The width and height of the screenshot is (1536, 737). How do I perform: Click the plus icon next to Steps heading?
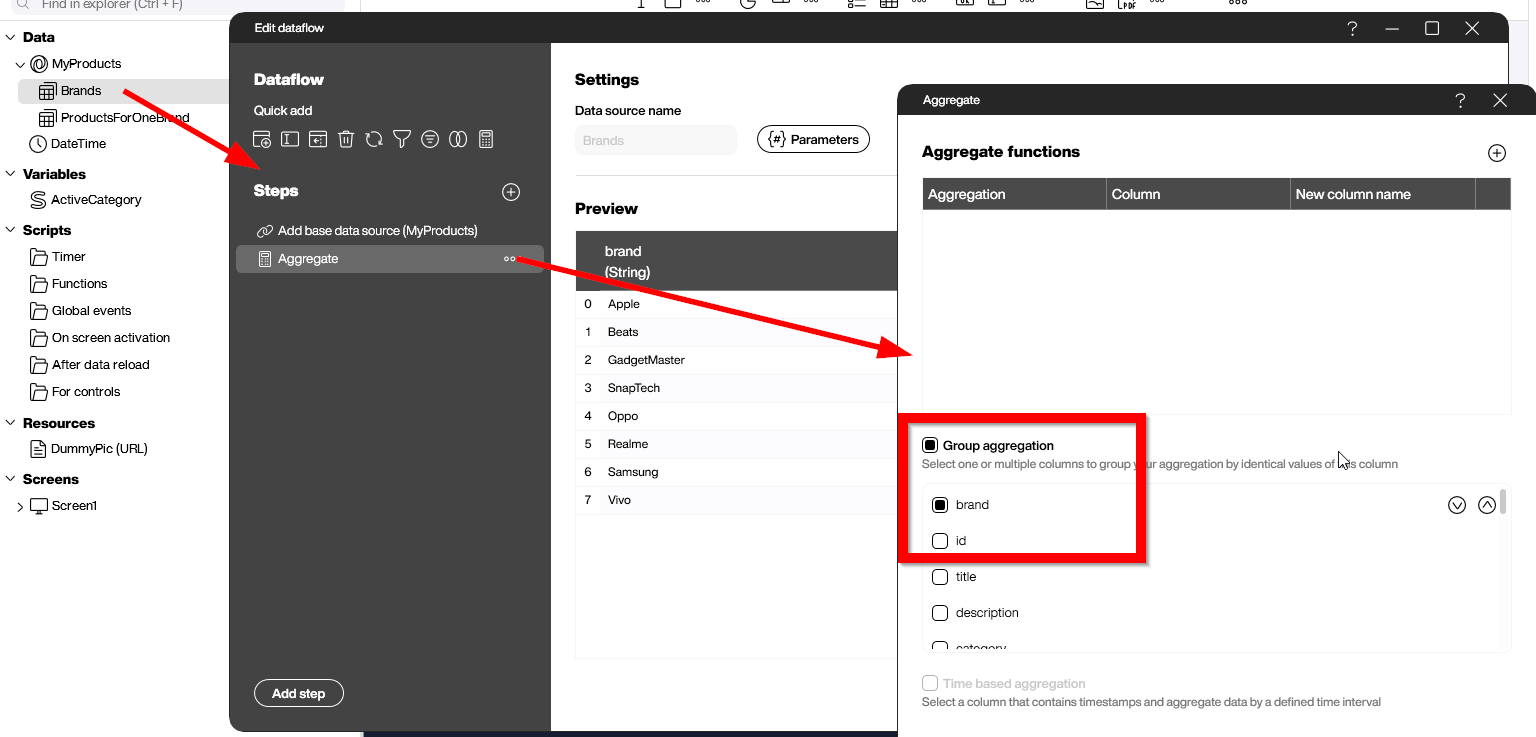coord(511,191)
